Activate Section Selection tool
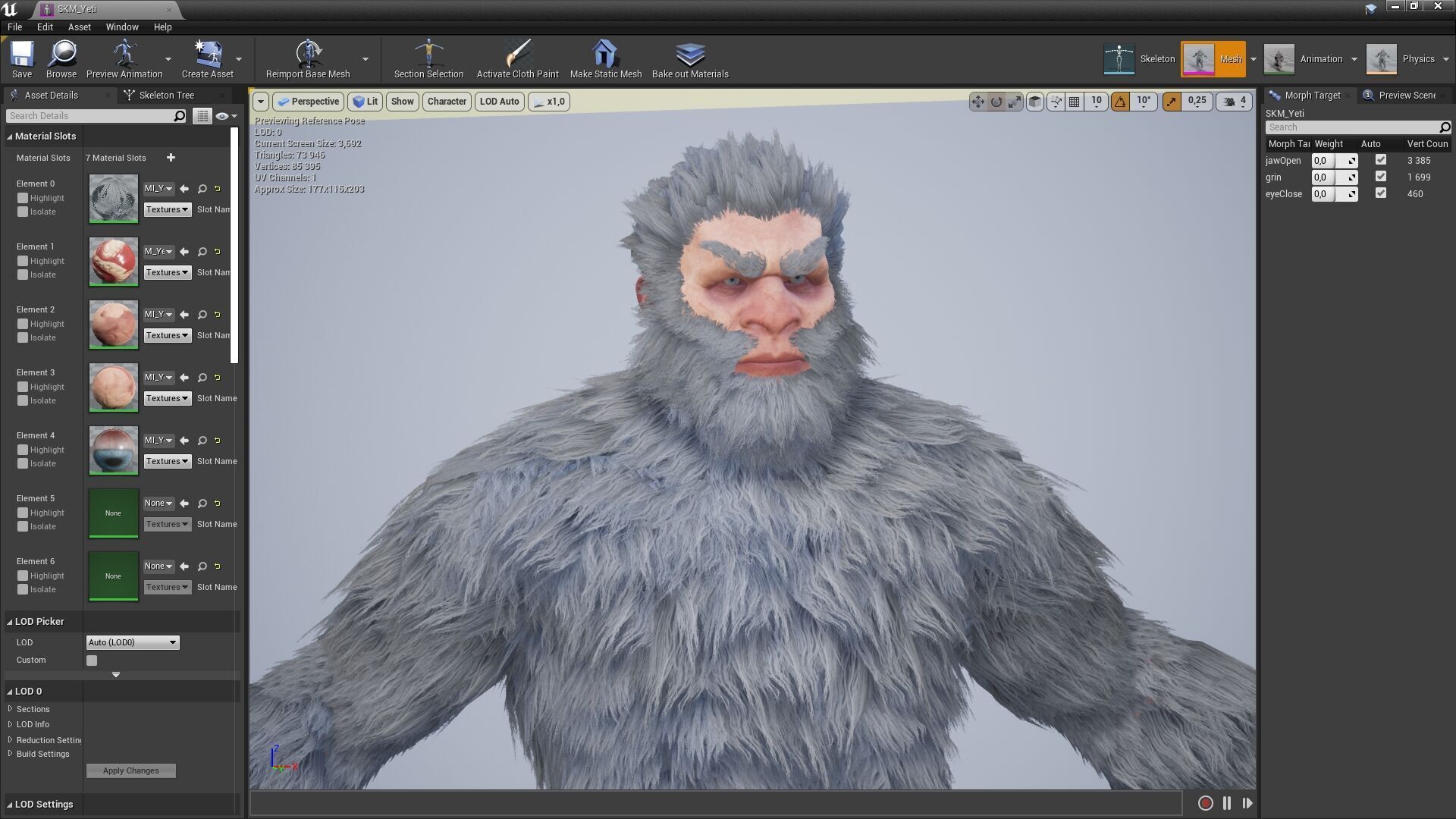 pos(428,59)
